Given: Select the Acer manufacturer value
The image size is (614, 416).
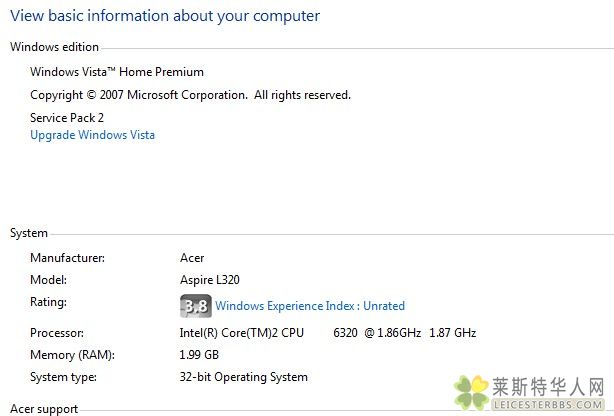Looking at the screenshot, I should click(x=191, y=258).
